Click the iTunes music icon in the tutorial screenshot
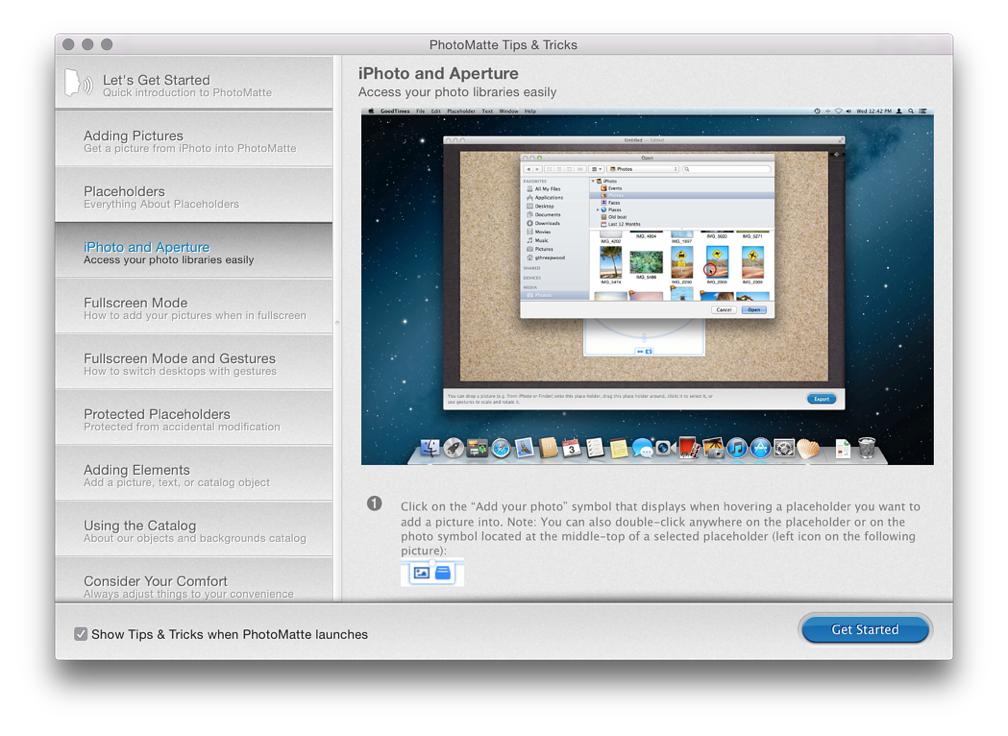Image resolution: width=1008 pixels, height=736 pixels. pos(737,447)
